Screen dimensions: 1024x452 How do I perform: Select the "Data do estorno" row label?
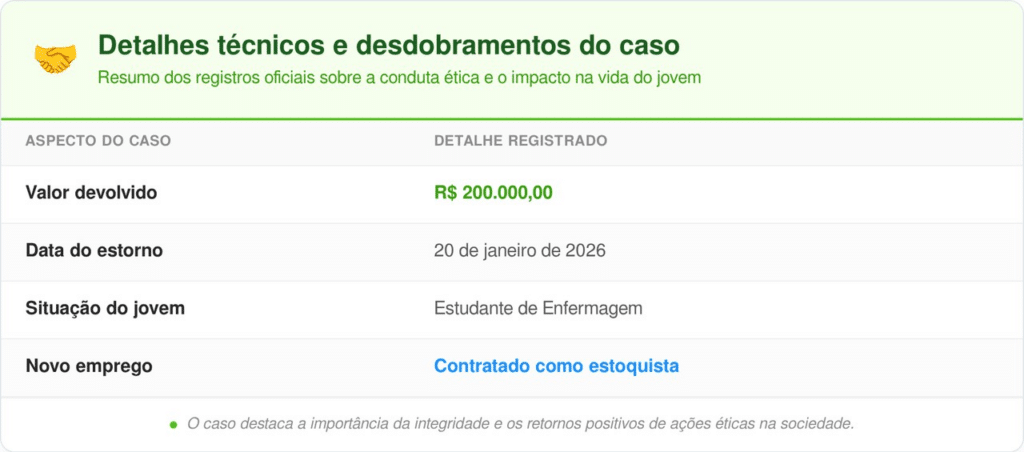94,250
